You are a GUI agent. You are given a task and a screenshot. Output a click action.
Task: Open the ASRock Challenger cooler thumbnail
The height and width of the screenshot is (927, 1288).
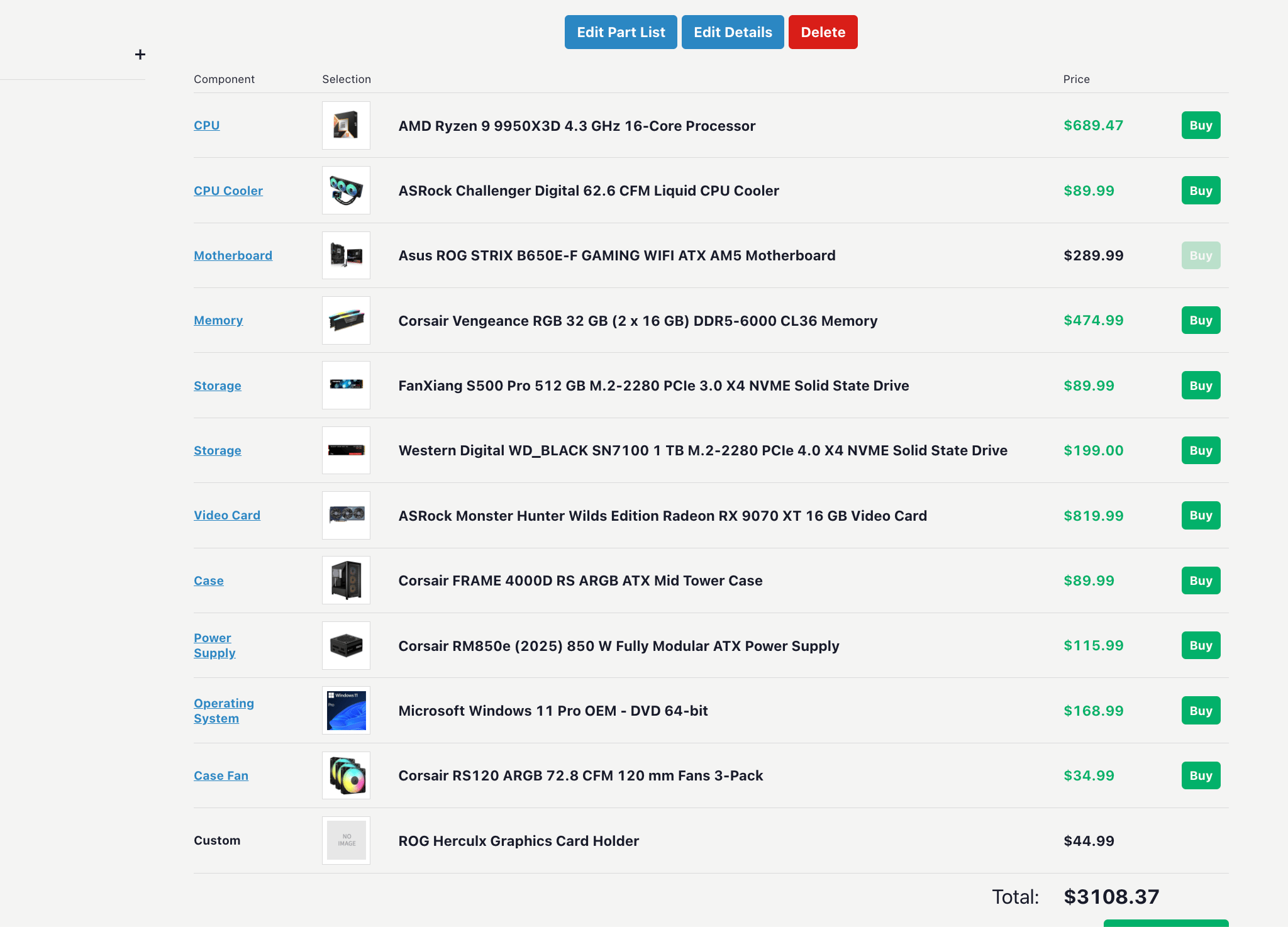coord(346,190)
